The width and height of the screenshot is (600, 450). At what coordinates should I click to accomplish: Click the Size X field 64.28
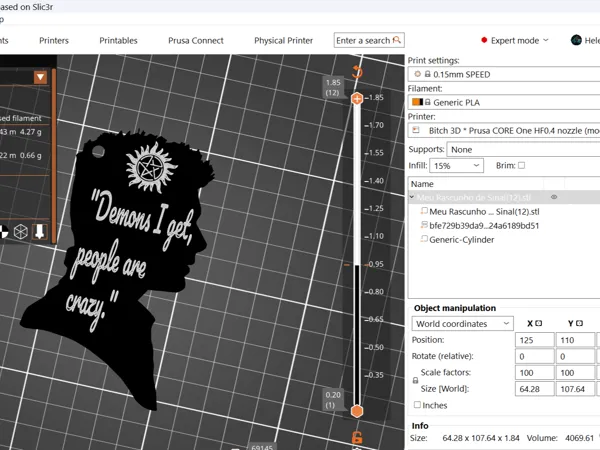coord(535,389)
